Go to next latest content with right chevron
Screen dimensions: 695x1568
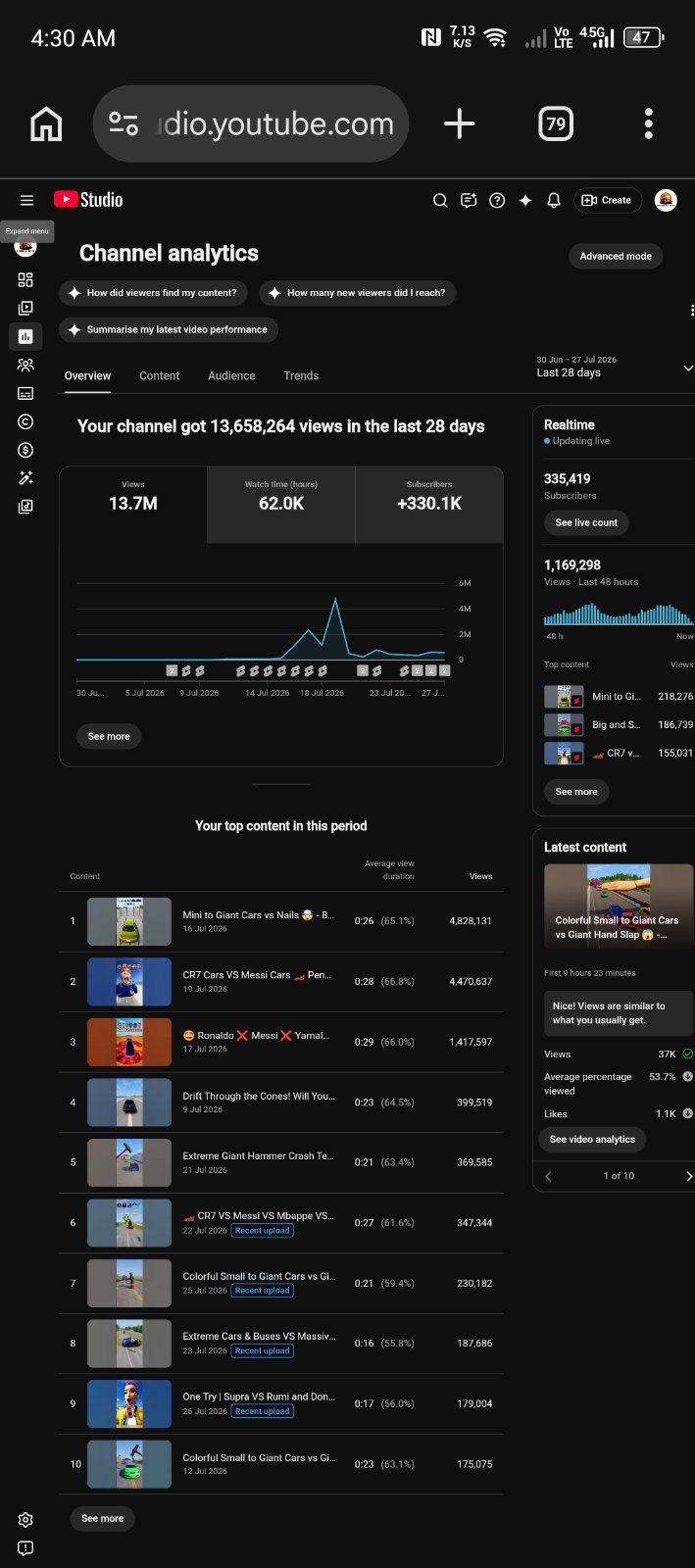pos(688,1176)
